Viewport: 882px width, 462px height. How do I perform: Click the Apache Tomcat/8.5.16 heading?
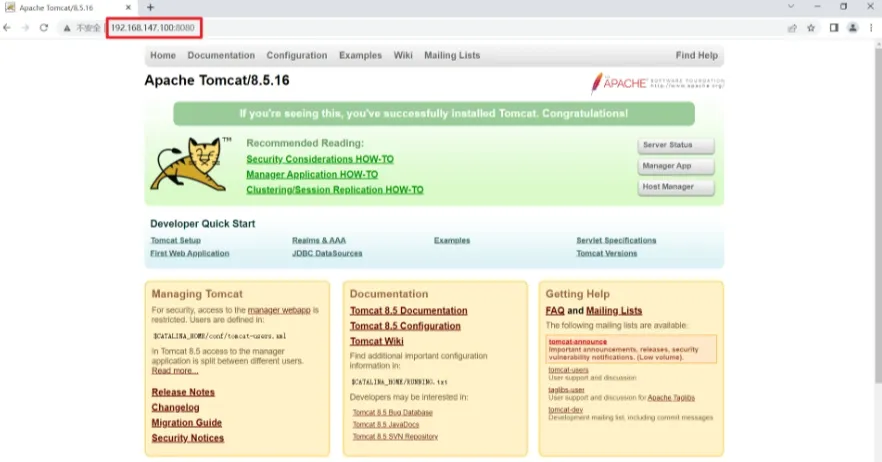point(217,80)
